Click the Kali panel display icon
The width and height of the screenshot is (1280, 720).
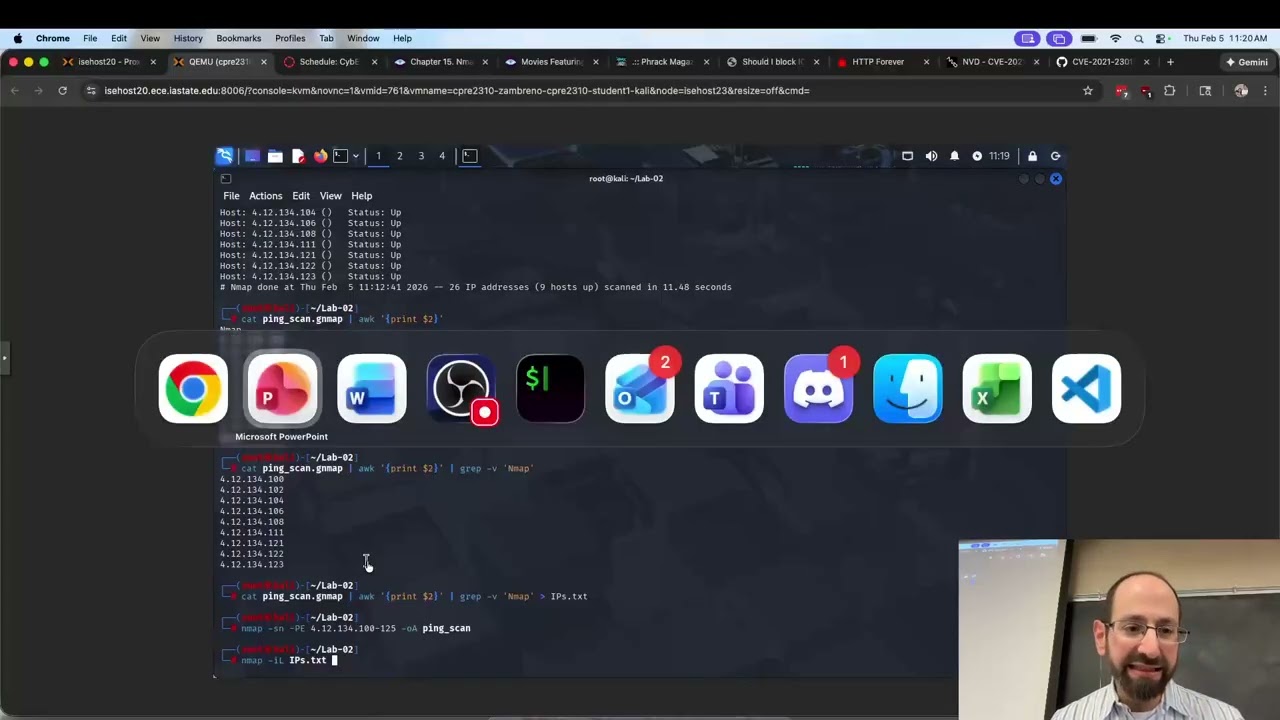click(x=907, y=156)
